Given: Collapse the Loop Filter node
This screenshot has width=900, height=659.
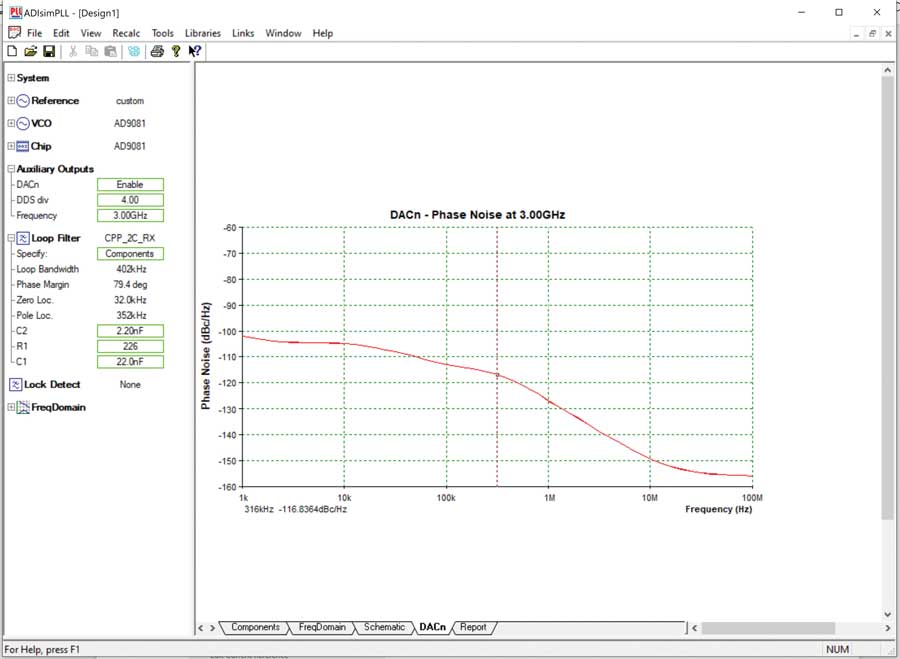Looking at the screenshot, I should pos(11,238).
